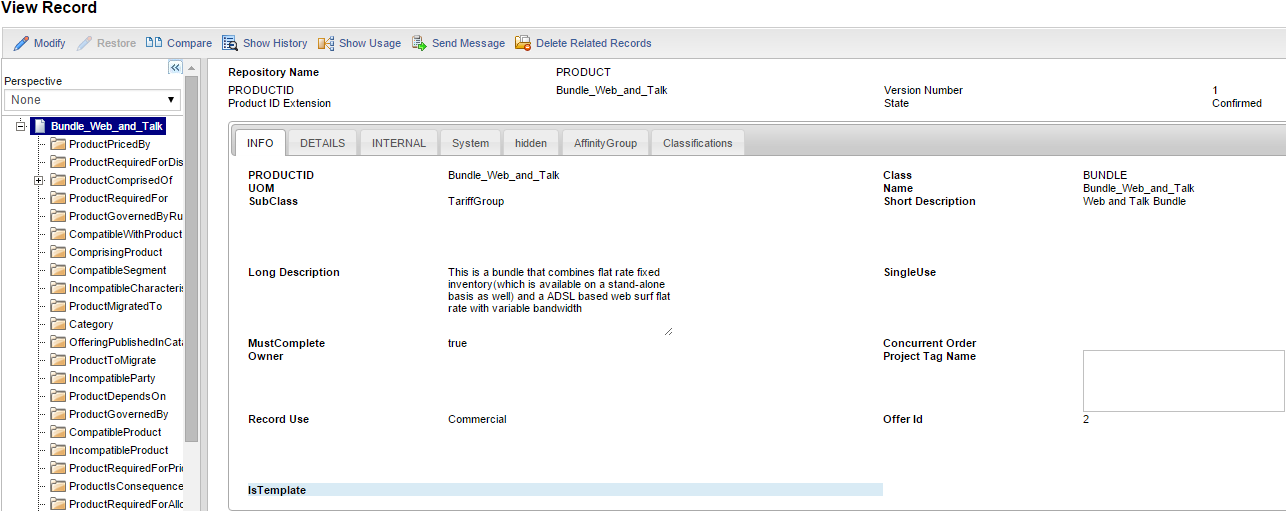Click the Show History icon
Image resolution: width=1286 pixels, height=511 pixels.
pos(229,43)
